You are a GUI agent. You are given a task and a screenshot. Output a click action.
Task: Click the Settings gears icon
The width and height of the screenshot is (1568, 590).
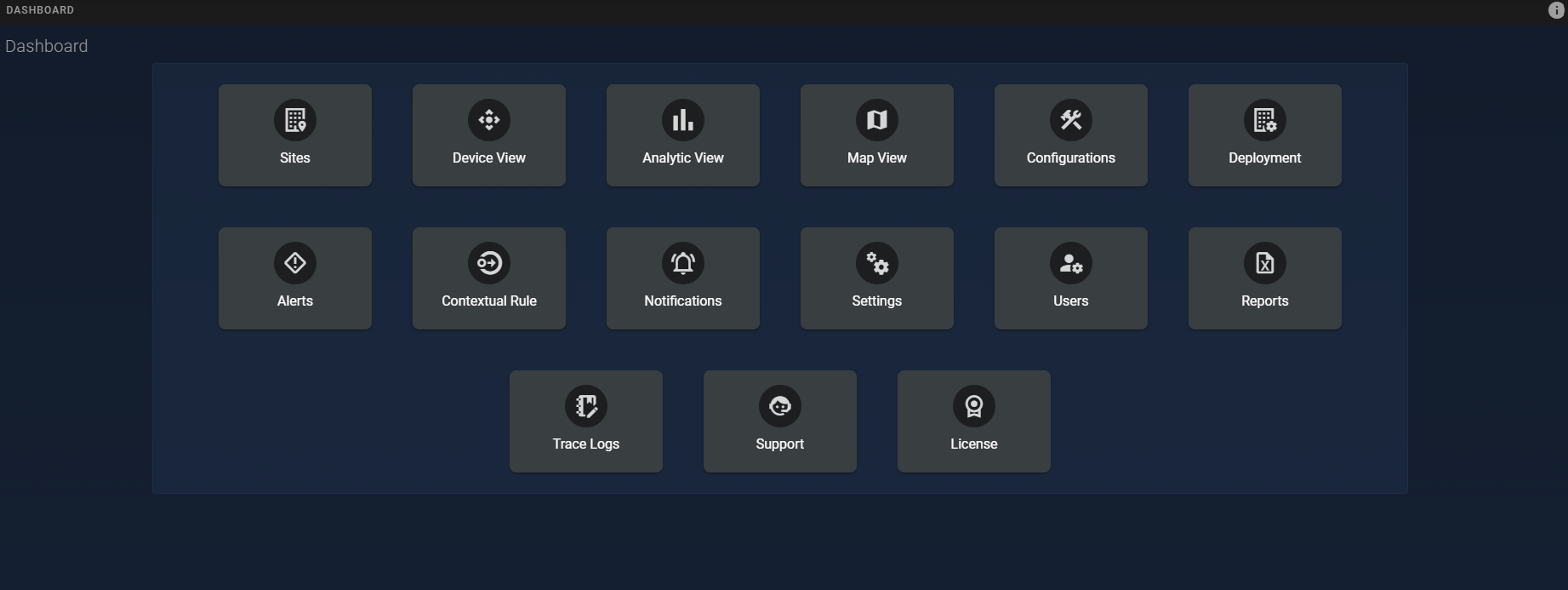tap(877, 263)
